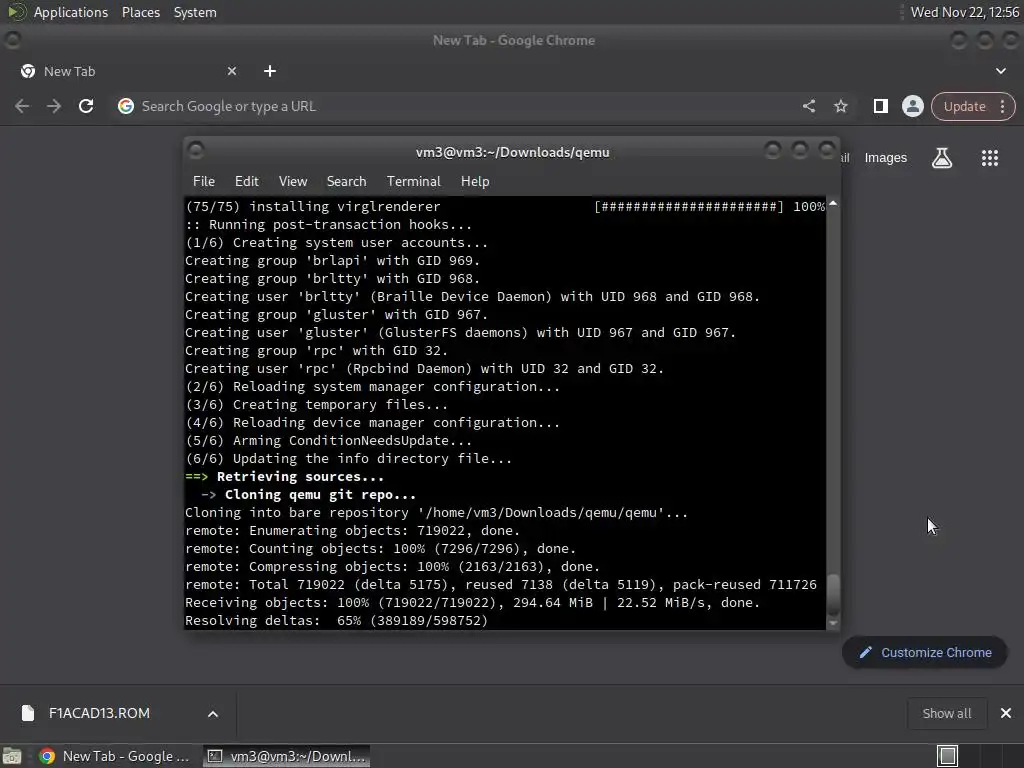Open terminal File menu

pos(204,182)
